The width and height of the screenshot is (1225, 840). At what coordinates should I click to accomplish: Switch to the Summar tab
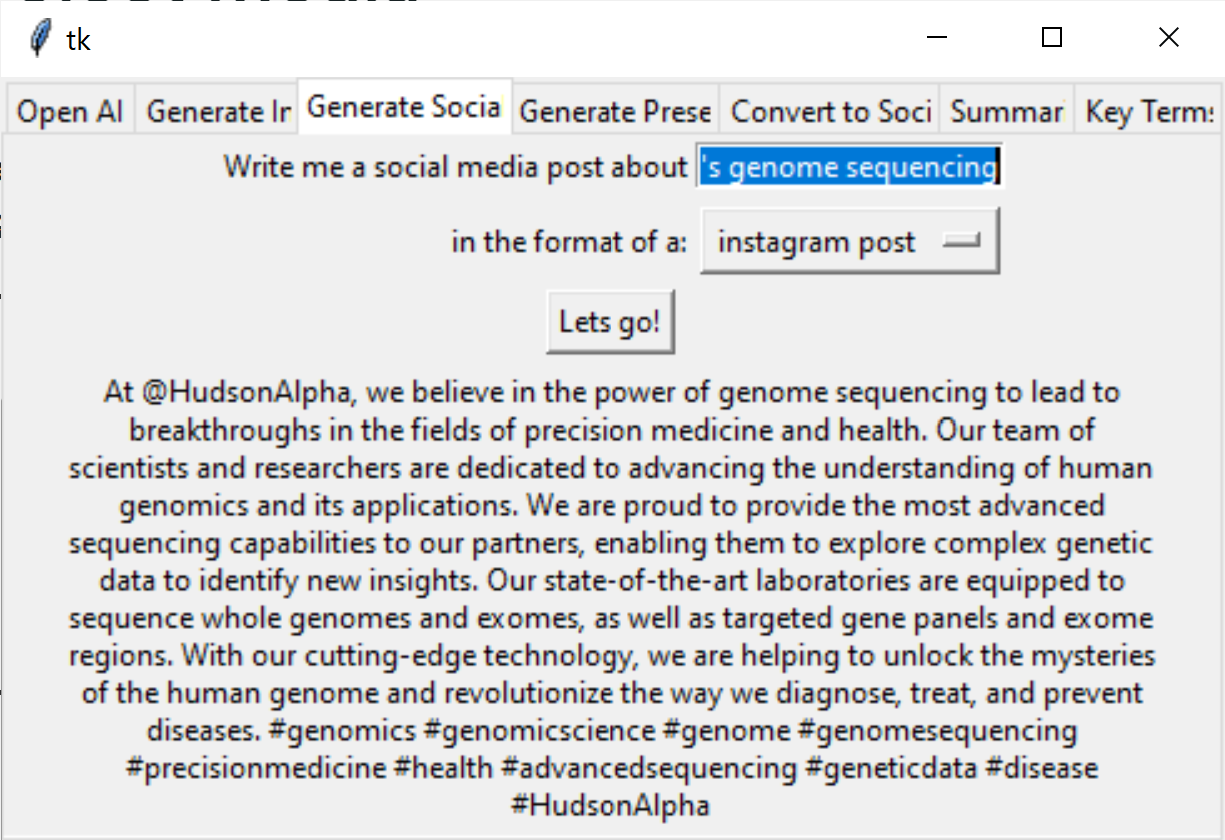click(1006, 112)
